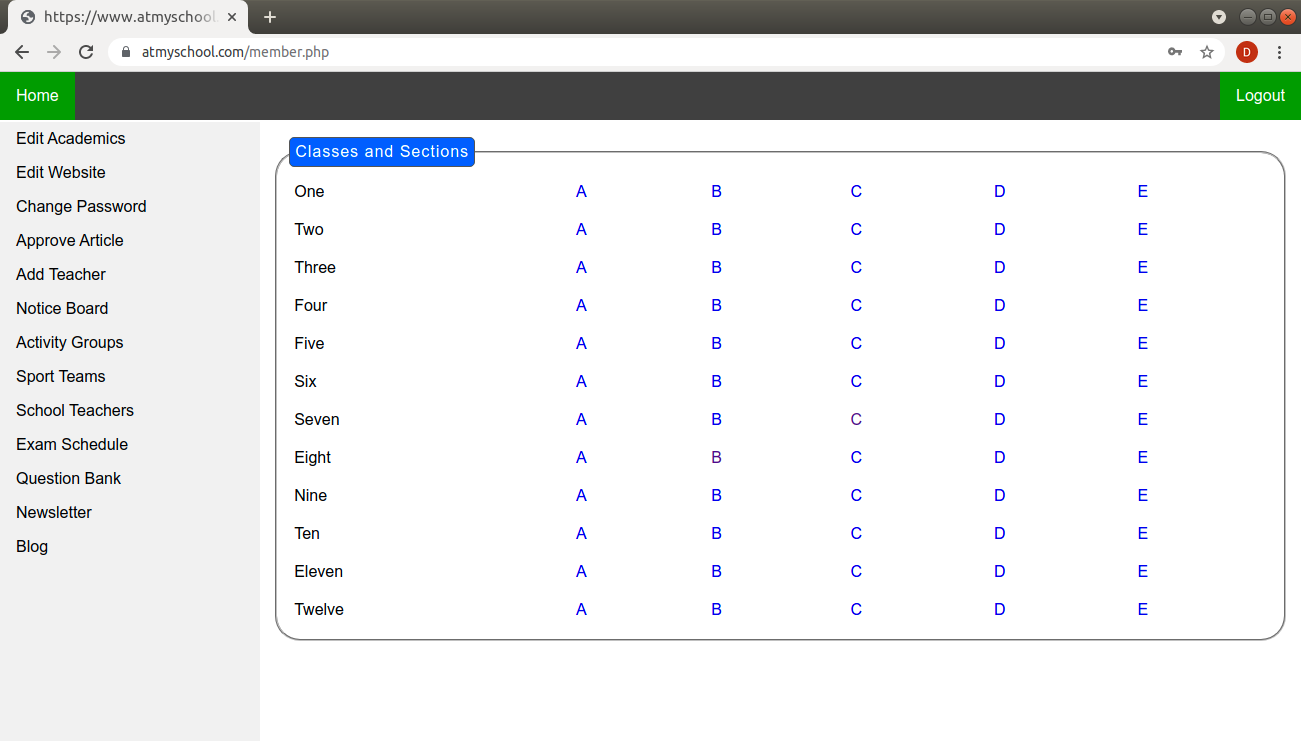Image resolution: width=1301 pixels, height=741 pixels.
Task: Open section B of class Four
Action: click(716, 306)
